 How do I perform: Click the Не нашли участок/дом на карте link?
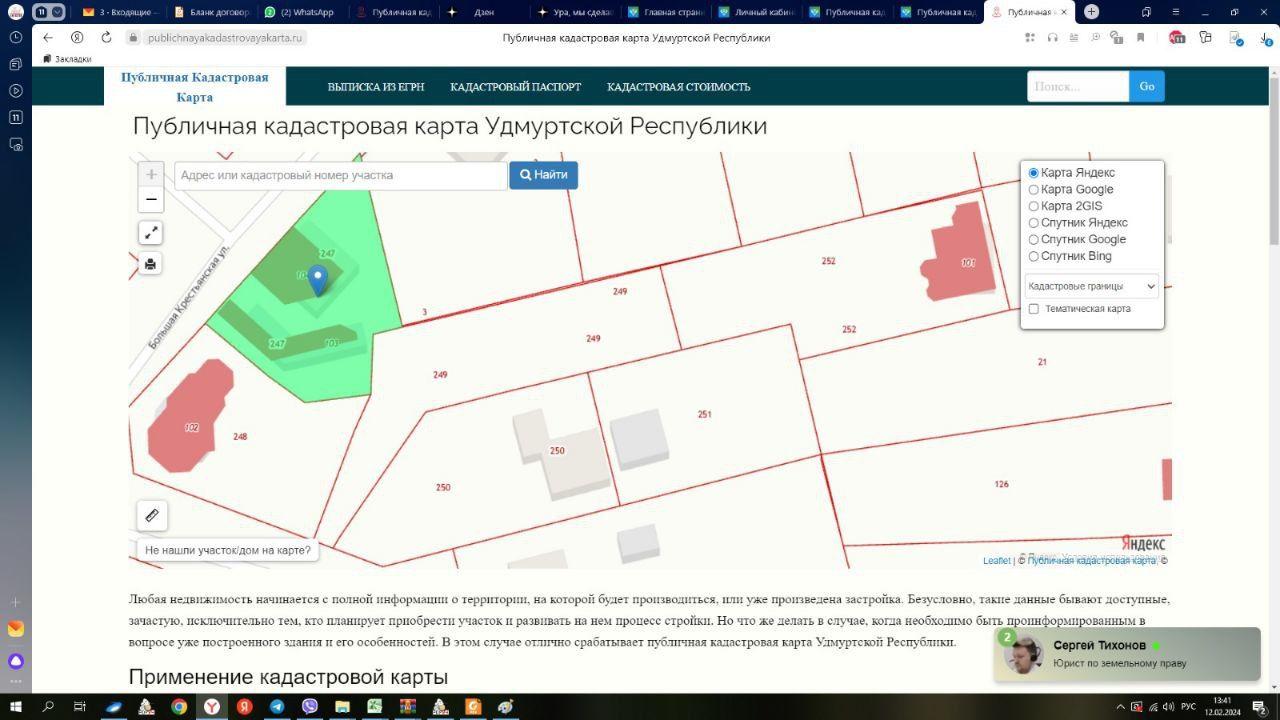[x=228, y=550]
